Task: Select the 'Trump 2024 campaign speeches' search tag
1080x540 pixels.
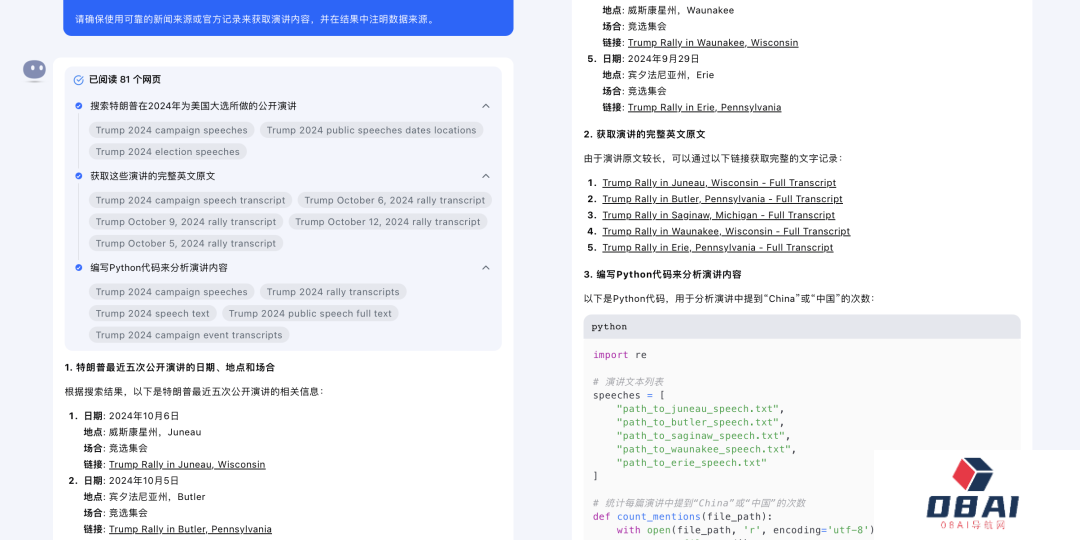Action: tap(171, 130)
